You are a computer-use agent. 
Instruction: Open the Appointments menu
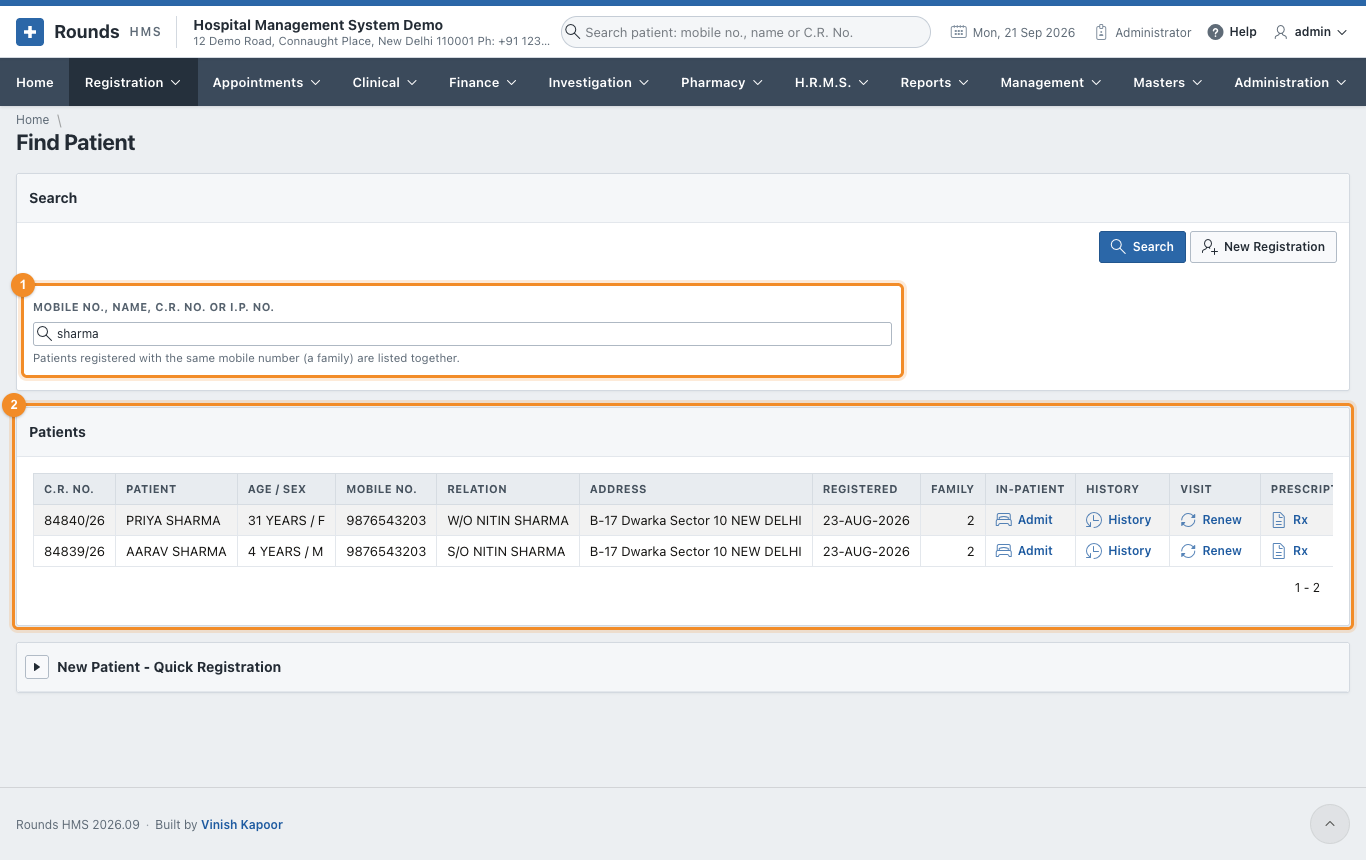click(267, 82)
